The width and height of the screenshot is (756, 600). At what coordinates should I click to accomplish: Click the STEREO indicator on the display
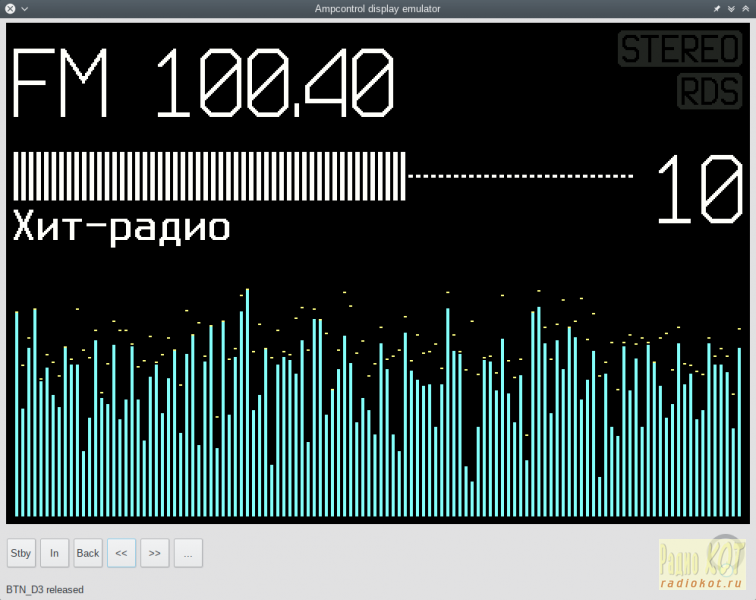click(x=680, y=49)
